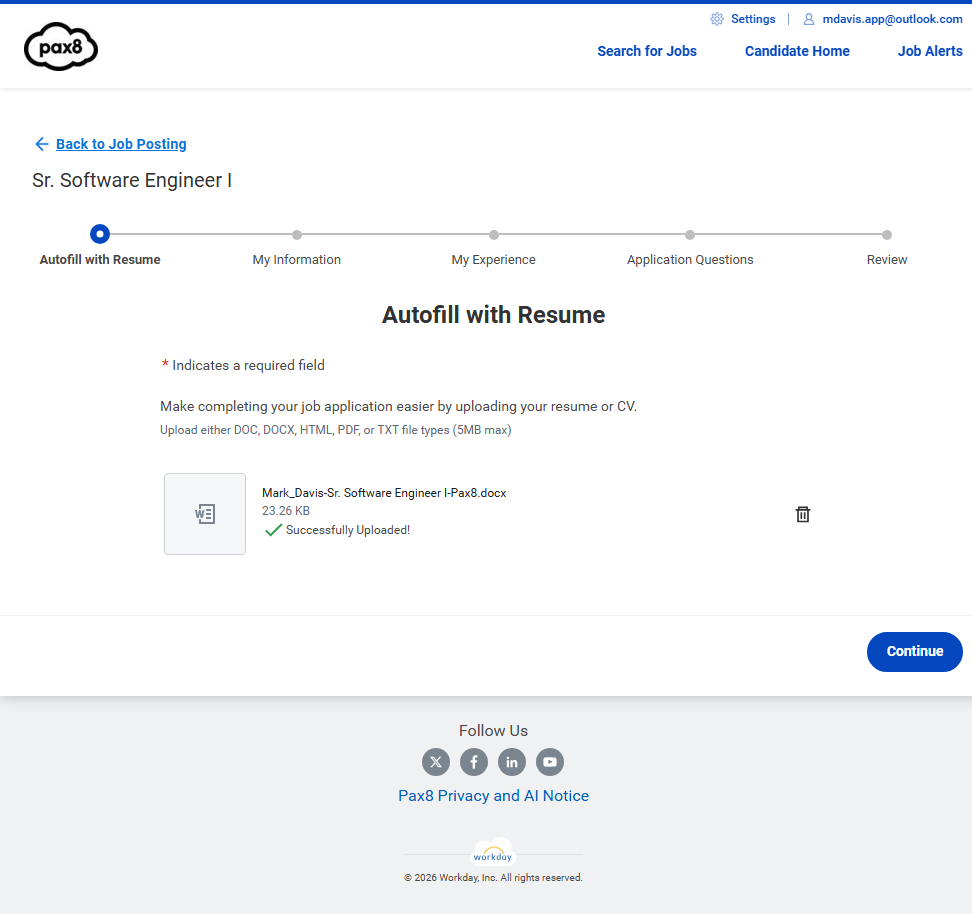The image size is (972, 914).
Task: Jump to the My Experience progress step
Action: coord(494,235)
